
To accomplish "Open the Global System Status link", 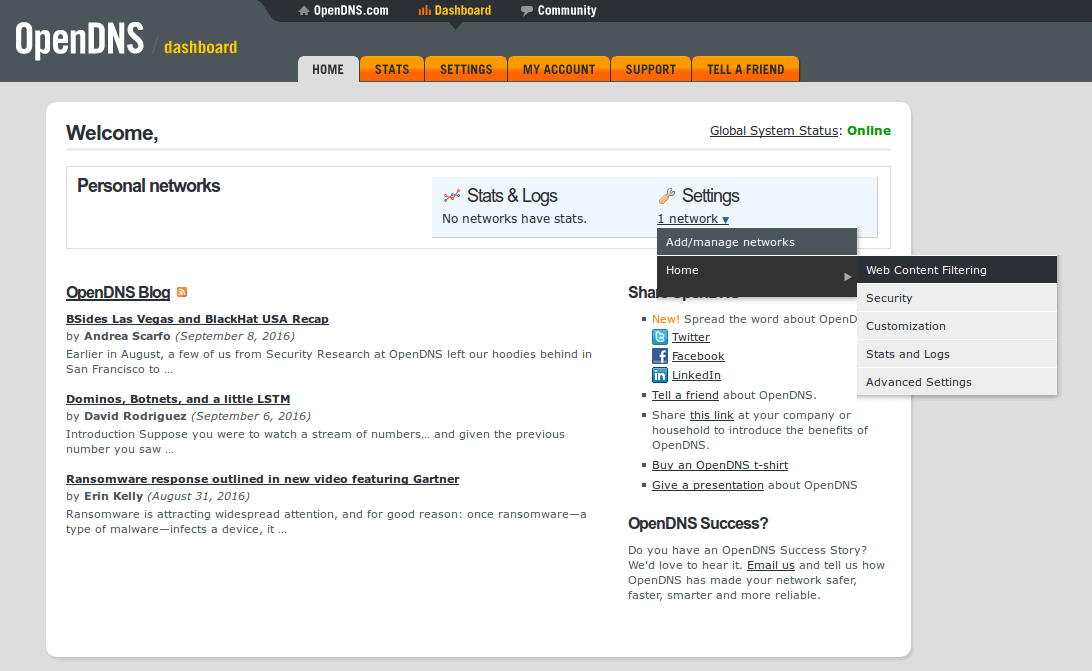I will click(774, 130).
